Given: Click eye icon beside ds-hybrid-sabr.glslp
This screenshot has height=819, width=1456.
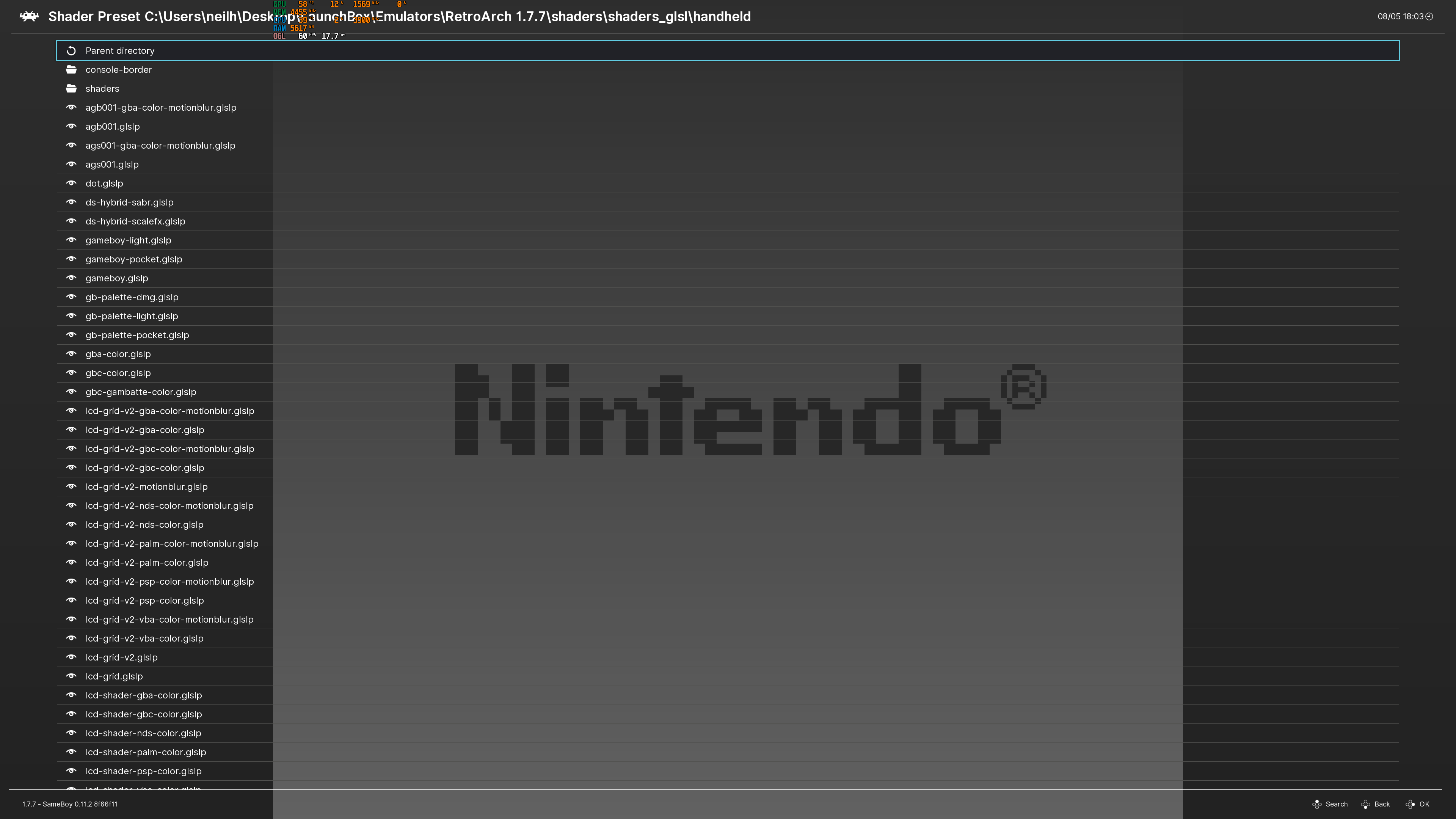Looking at the screenshot, I should (x=71, y=202).
